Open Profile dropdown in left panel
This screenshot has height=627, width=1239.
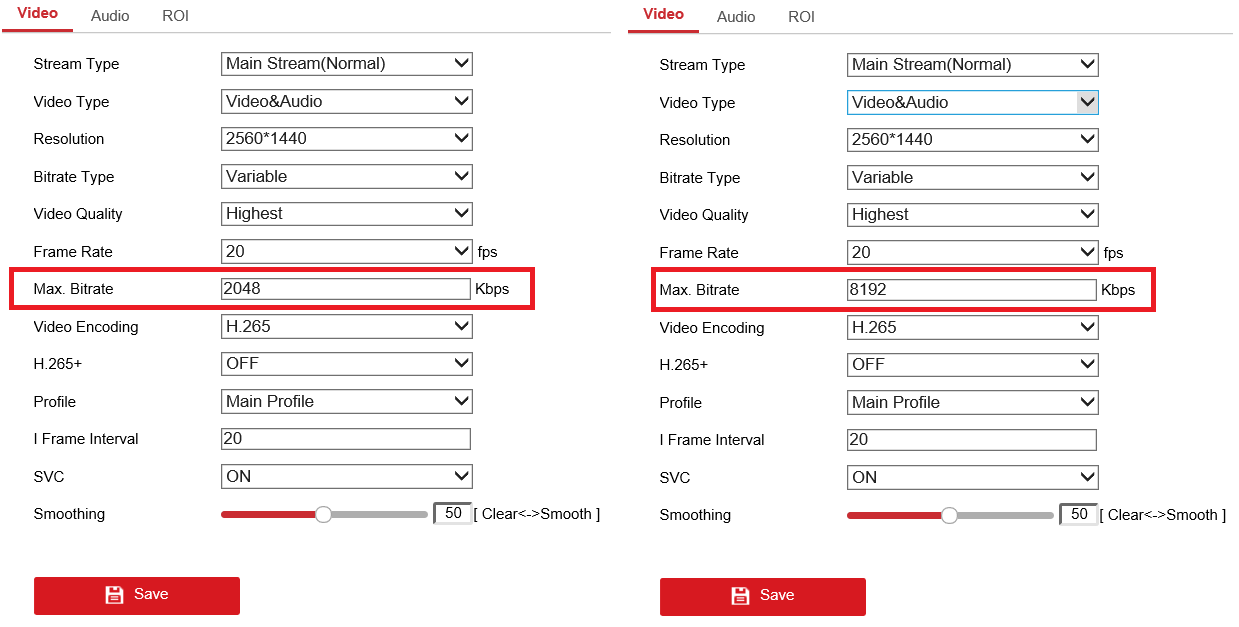click(x=346, y=401)
